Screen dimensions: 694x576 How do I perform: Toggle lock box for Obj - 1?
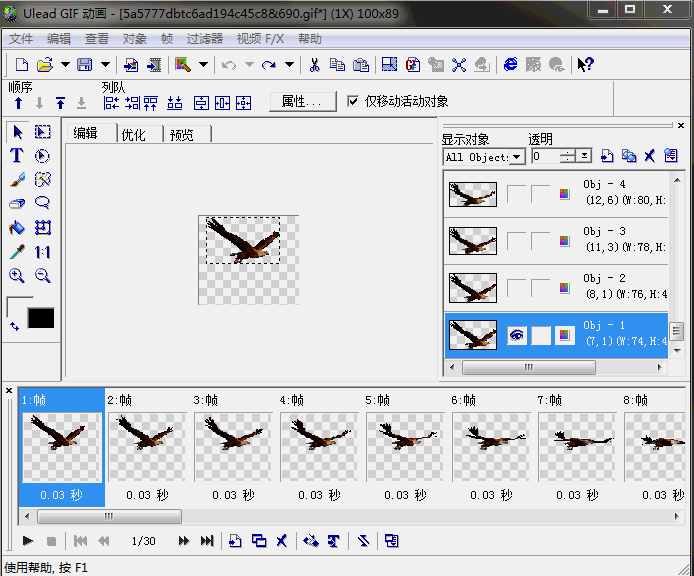point(541,335)
